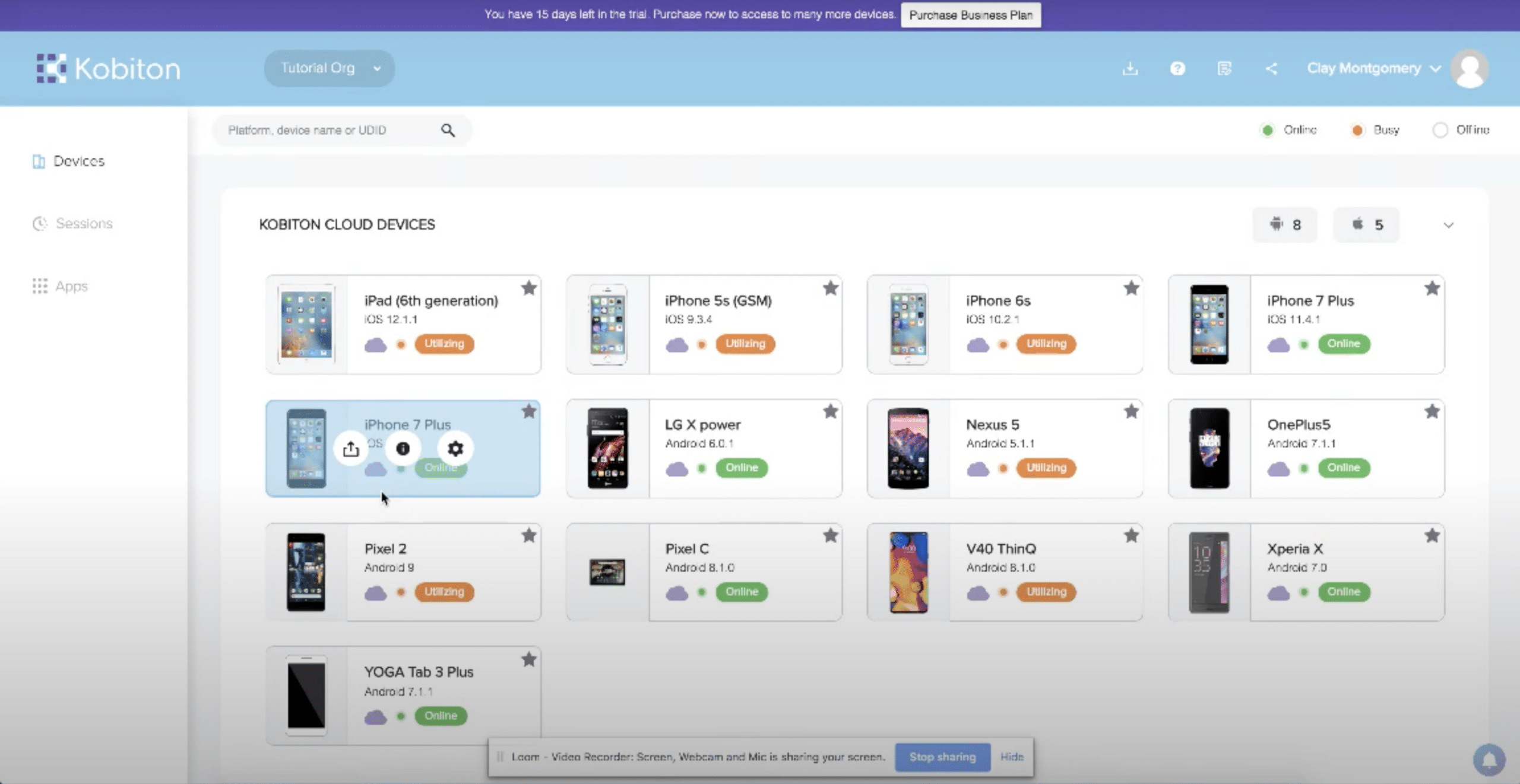View info for the hovered iPhone 7 Plus
The width and height of the screenshot is (1520, 784).
403,449
